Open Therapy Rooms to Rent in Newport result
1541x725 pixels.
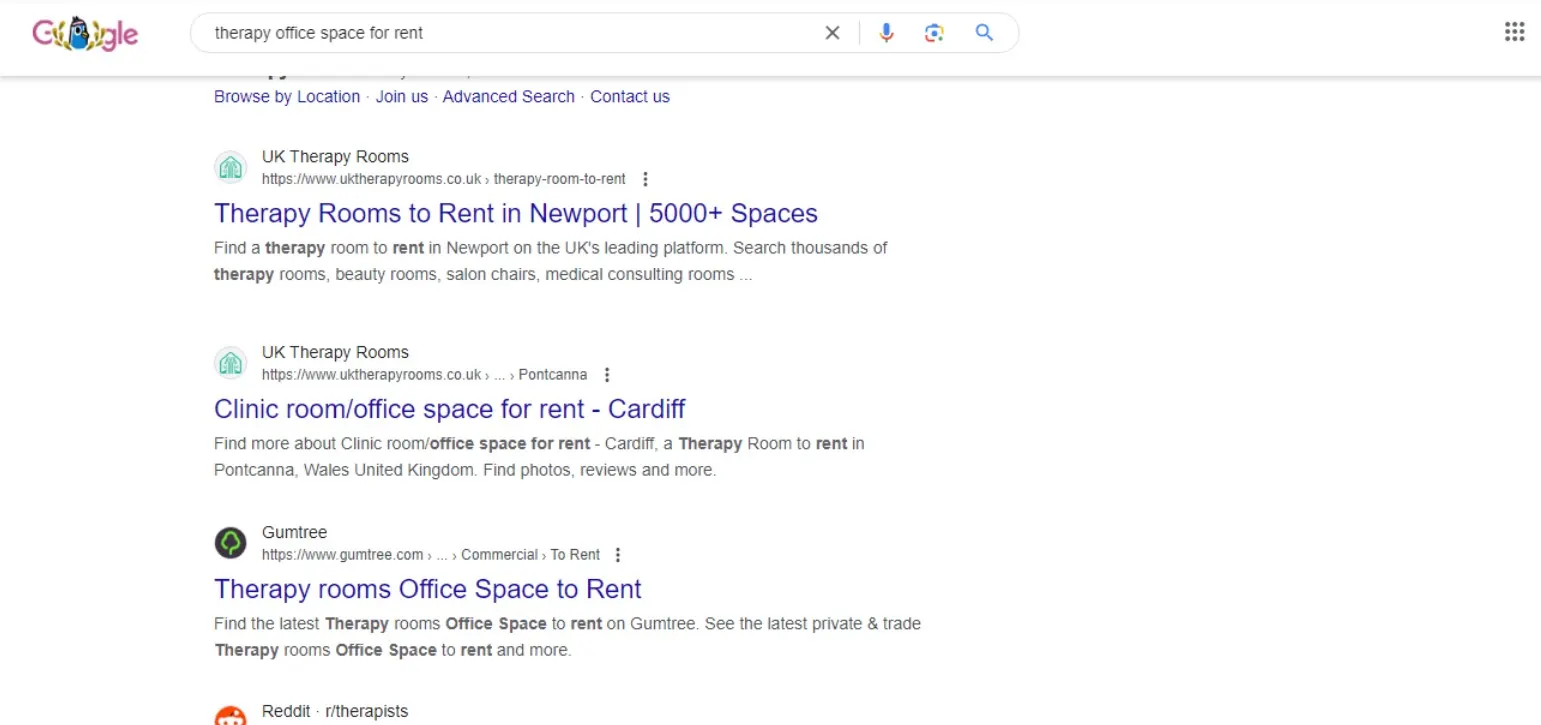click(x=516, y=213)
